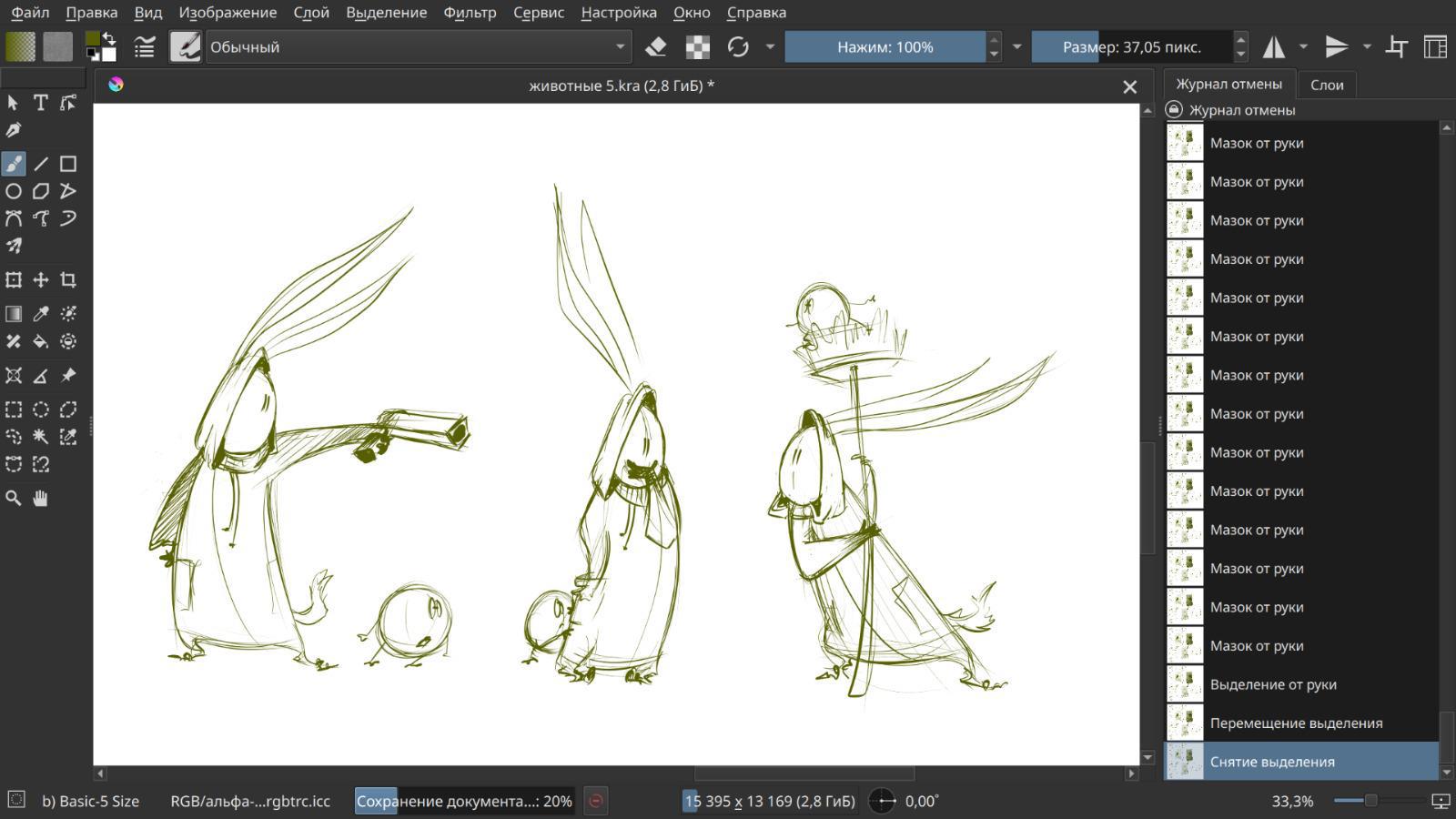Toggle horizontal mirror mode

tap(1274, 46)
